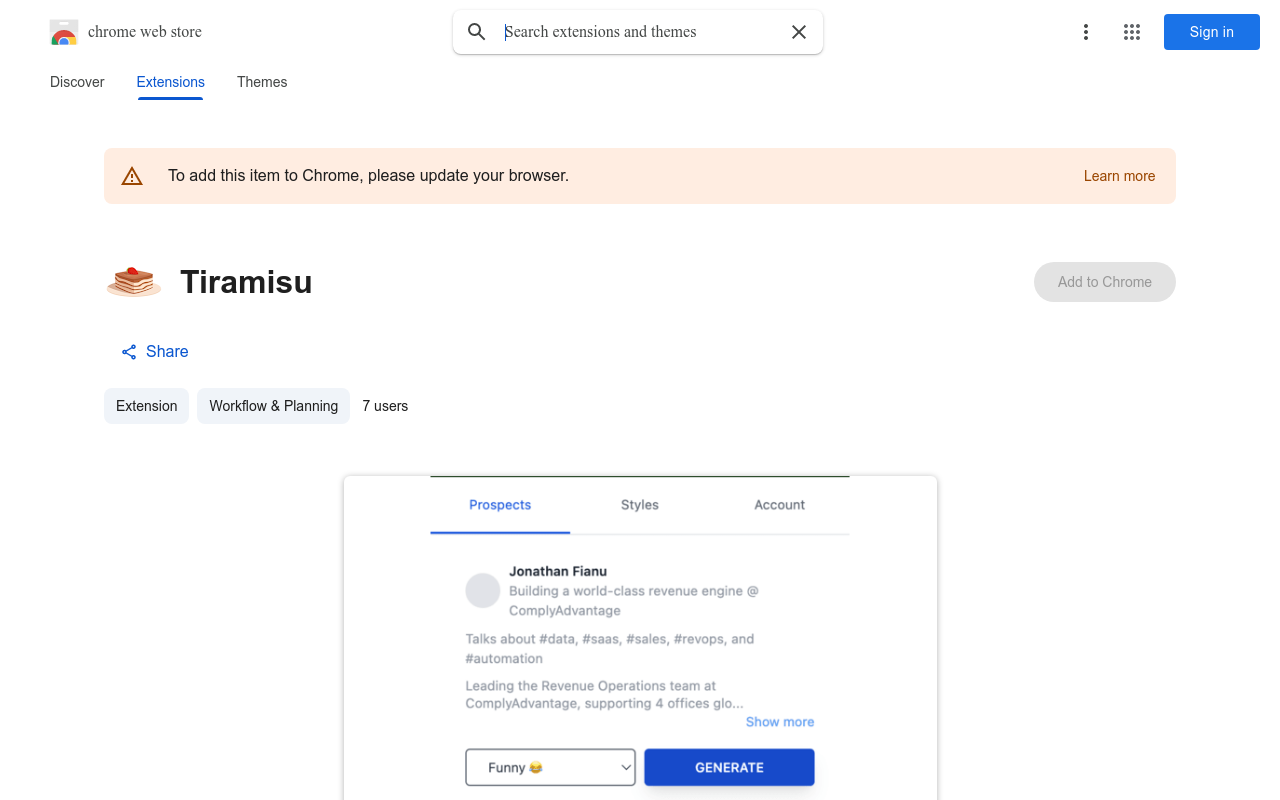Open the Funny style dropdown
This screenshot has width=1280, height=800.
click(x=550, y=767)
